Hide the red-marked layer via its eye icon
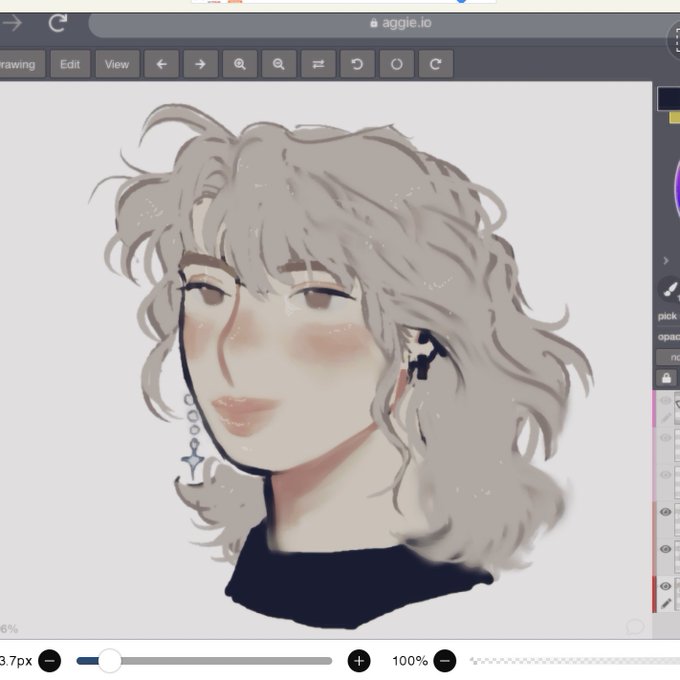The height and width of the screenshot is (680, 680). [x=666, y=586]
